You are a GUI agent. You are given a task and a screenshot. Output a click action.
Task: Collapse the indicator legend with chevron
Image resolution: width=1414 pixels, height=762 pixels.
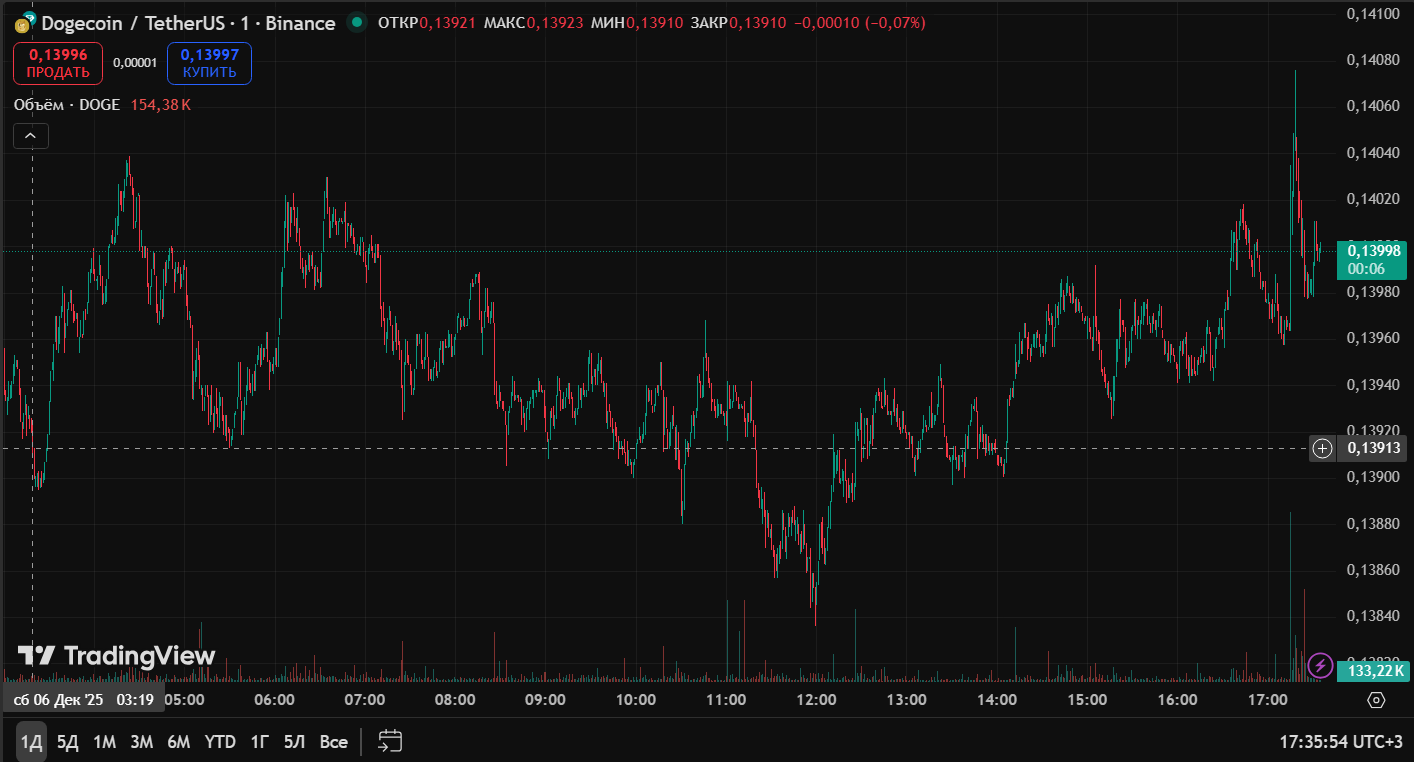(31, 136)
